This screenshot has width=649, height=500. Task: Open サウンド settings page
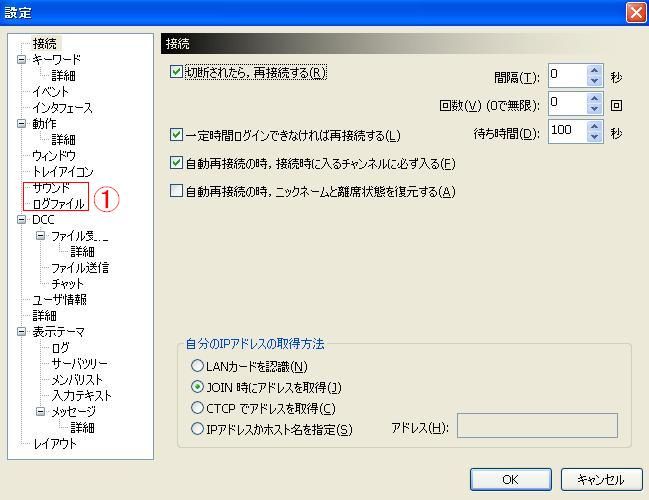coord(51,188)
